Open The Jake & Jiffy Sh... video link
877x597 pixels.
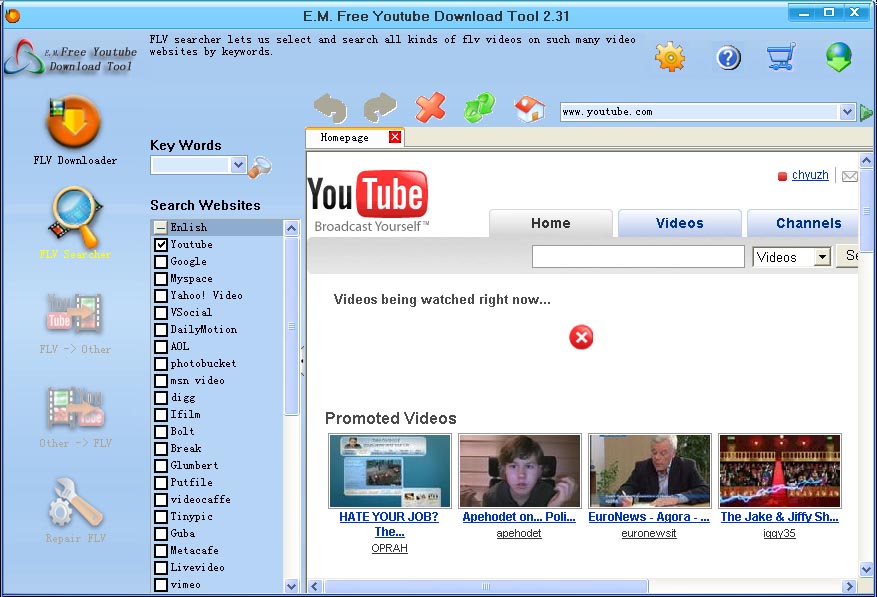(780, 517)
